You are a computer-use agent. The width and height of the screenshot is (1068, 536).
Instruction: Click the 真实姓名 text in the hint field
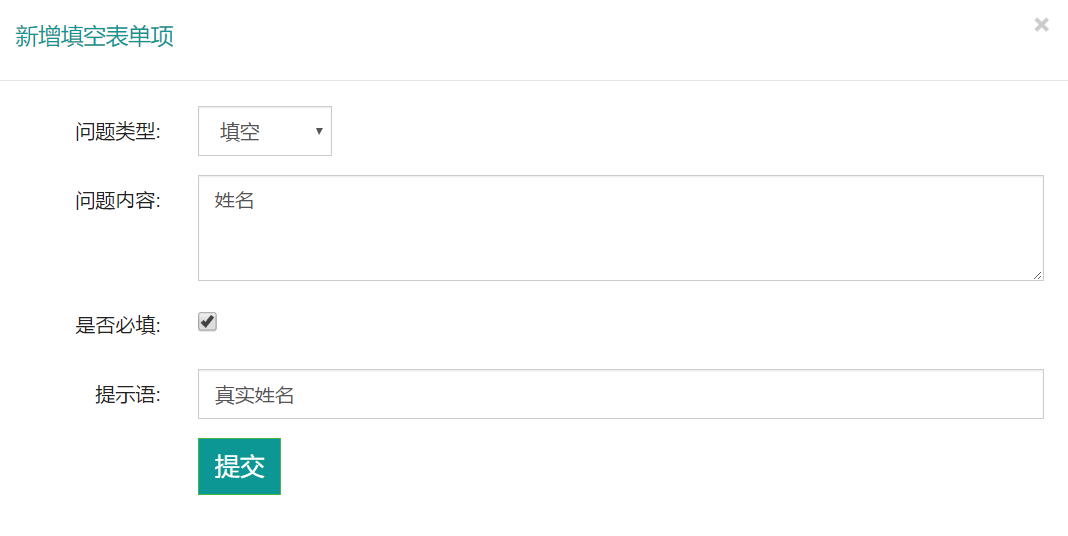[x=255, y=395]
